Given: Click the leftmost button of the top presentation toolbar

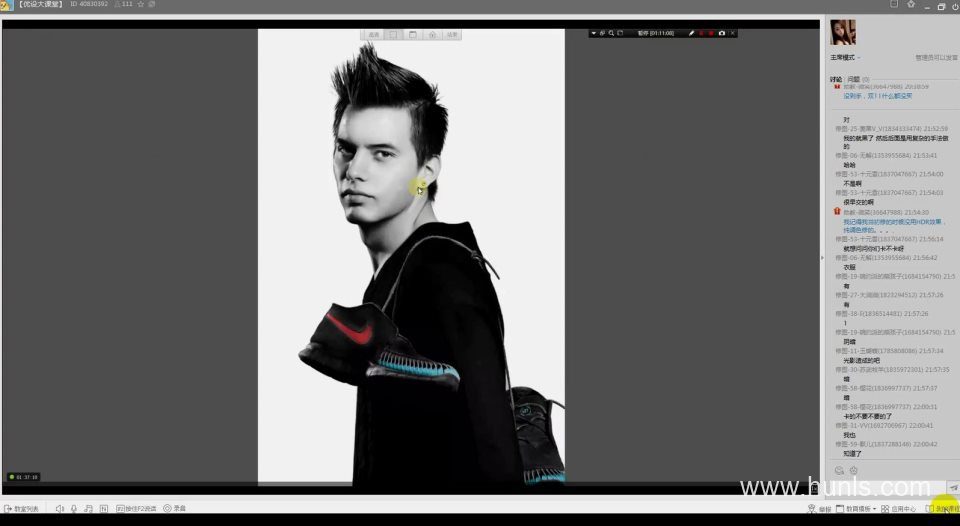Looking at the screenshot, I should tap(373, 35).
